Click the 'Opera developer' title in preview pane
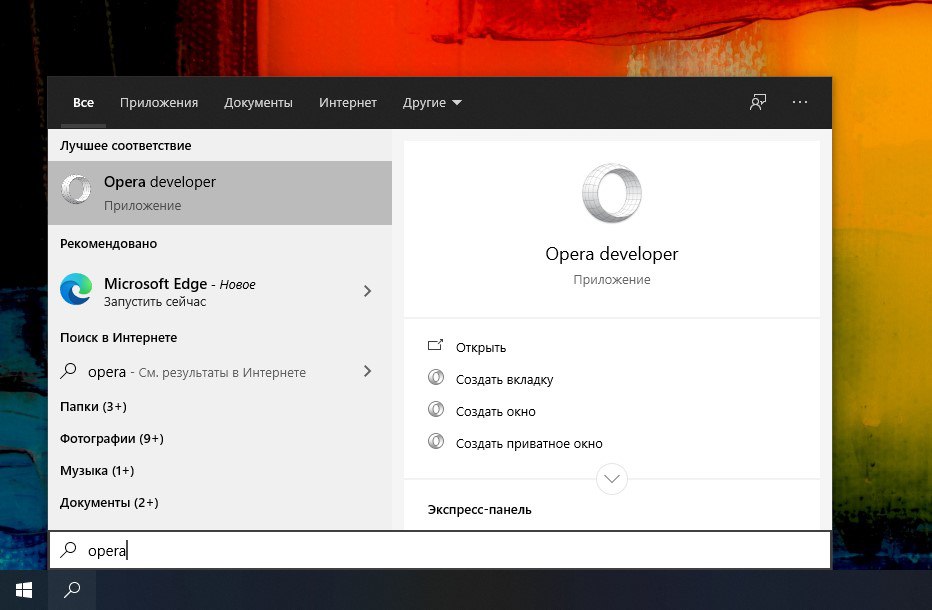932x610 pixels. click(612, 254)
